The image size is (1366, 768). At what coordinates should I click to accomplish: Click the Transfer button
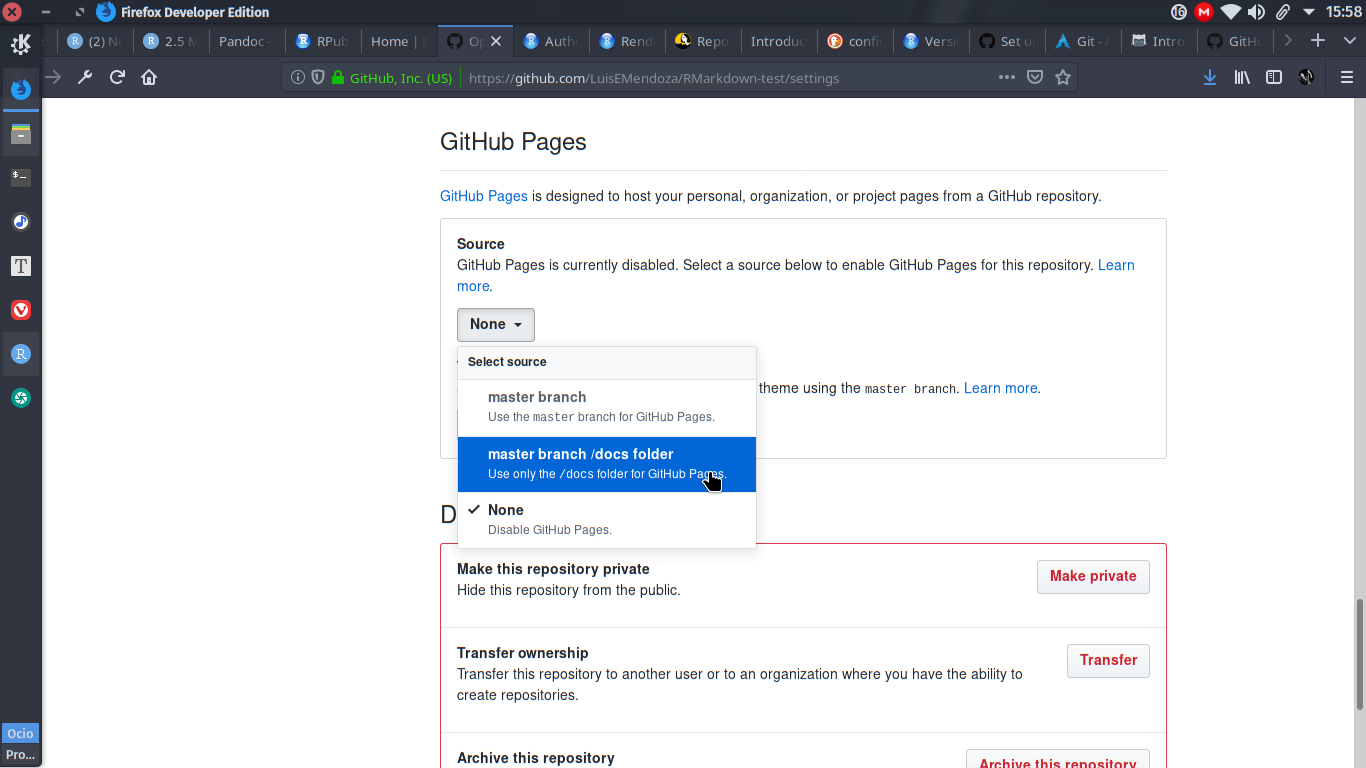1108,660
